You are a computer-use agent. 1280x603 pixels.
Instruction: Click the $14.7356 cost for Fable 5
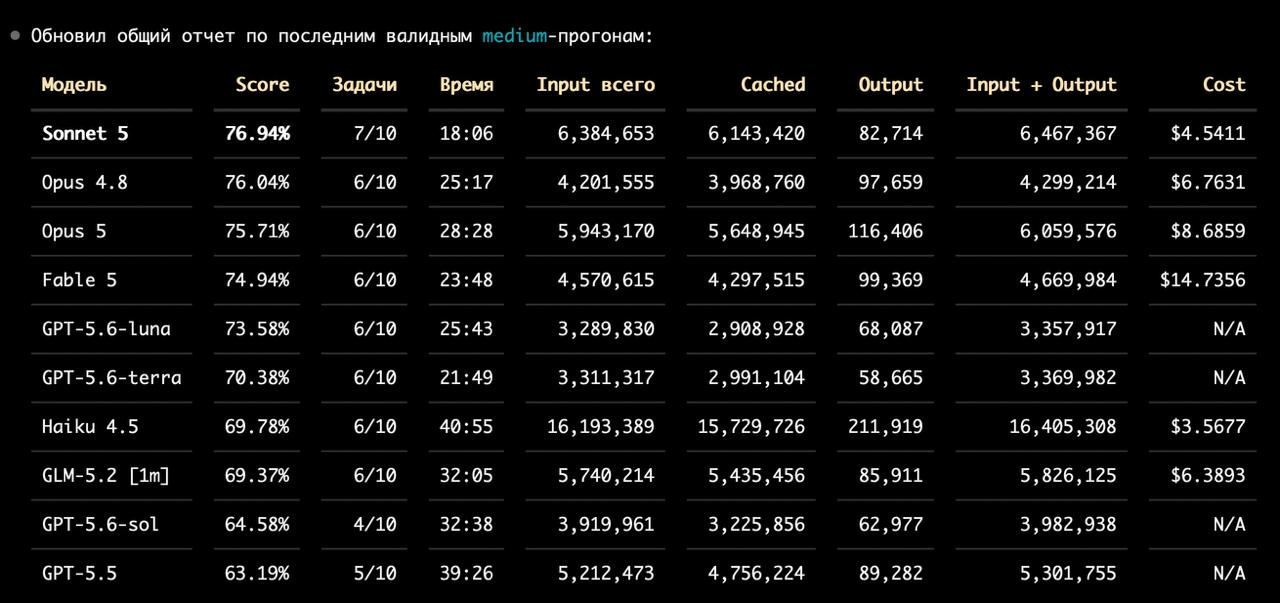(1203, 280)
